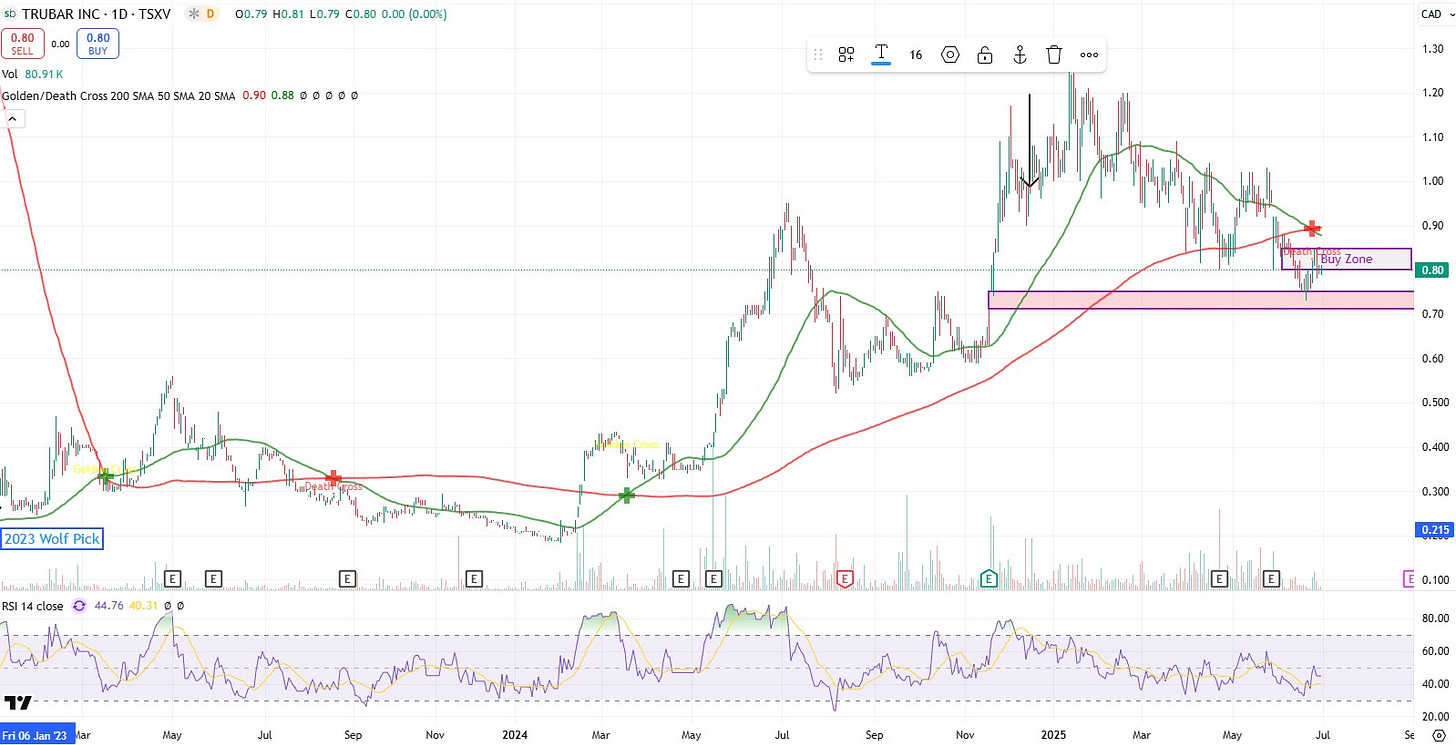Select the Buy Zone label box
This screenshot has height=745, width=1456.
coord(1346,259)
